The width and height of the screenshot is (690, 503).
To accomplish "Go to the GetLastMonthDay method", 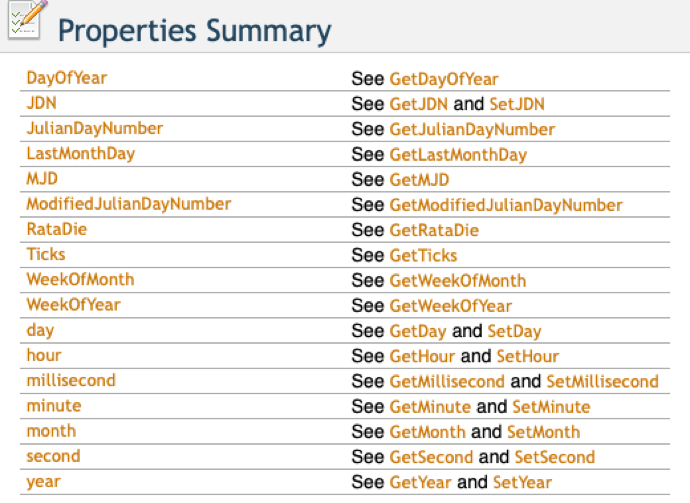I will [x=457, y=155].
